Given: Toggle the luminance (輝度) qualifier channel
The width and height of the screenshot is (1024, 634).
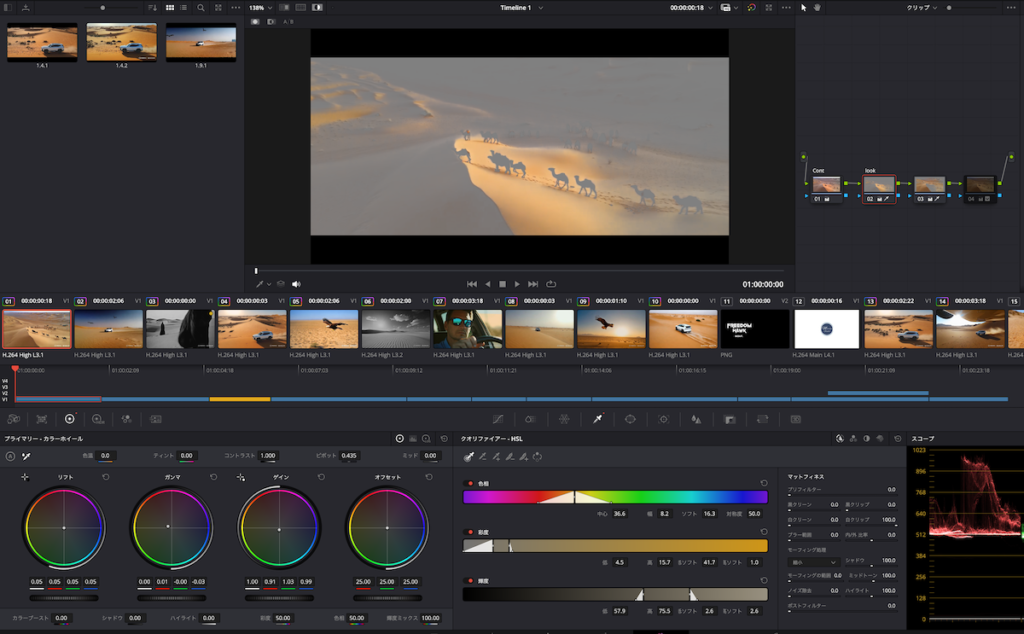Looking at the screenshot, I should [470, 580].
